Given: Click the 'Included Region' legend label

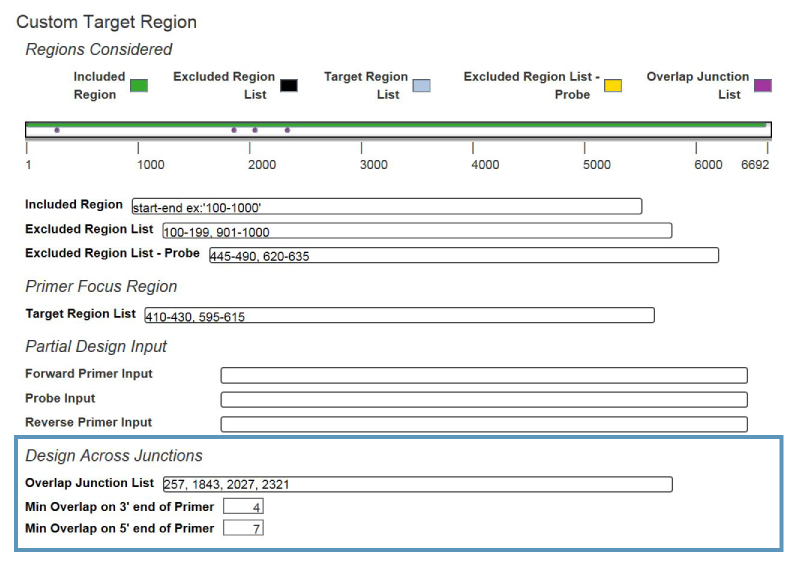Looking at the screenshot, I should [99, 86].
